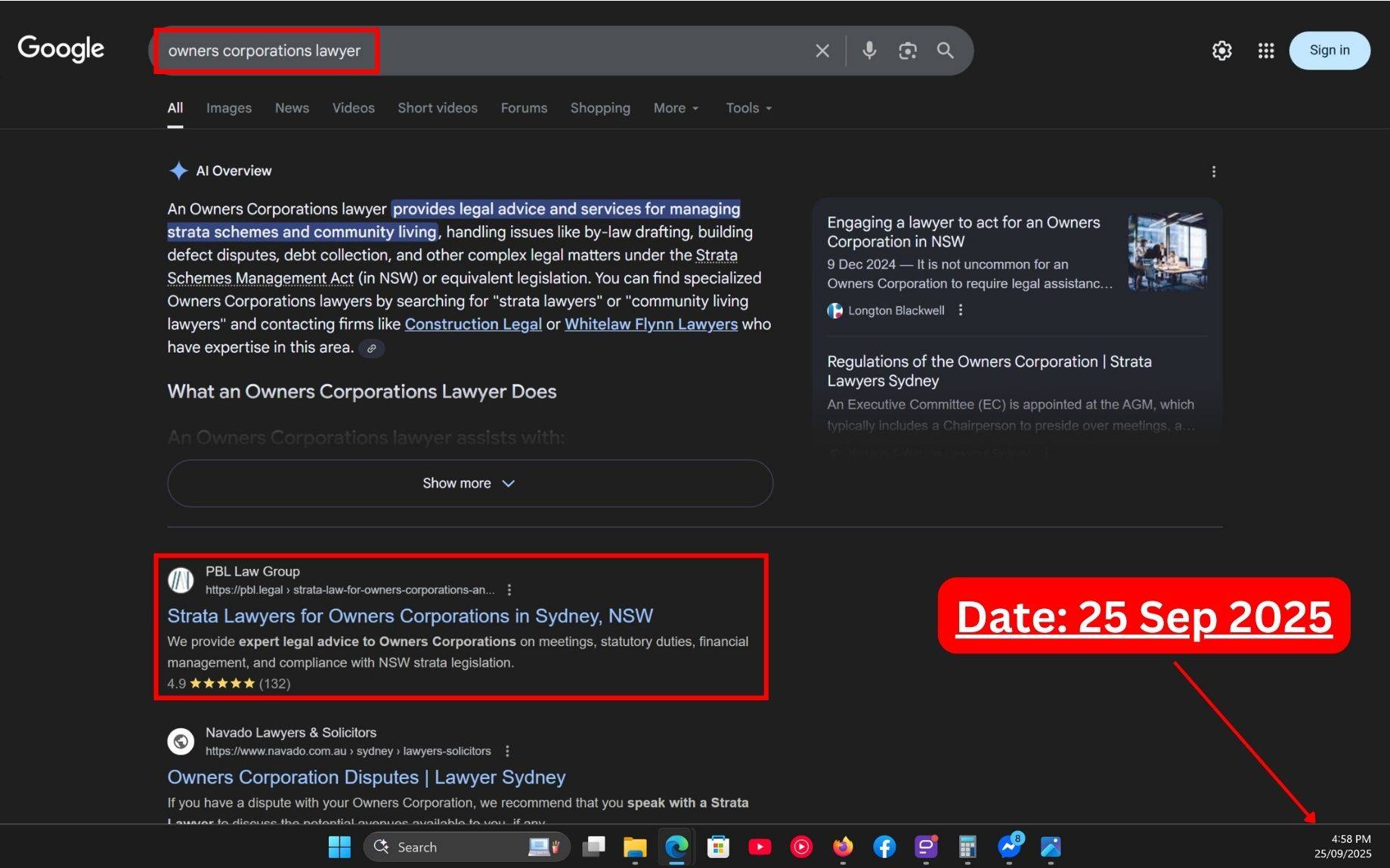This screenshot has height=868, width=1390.
Task: Open Strata Lawyers for Owners Corporations link
Action: tap(410, 616)
